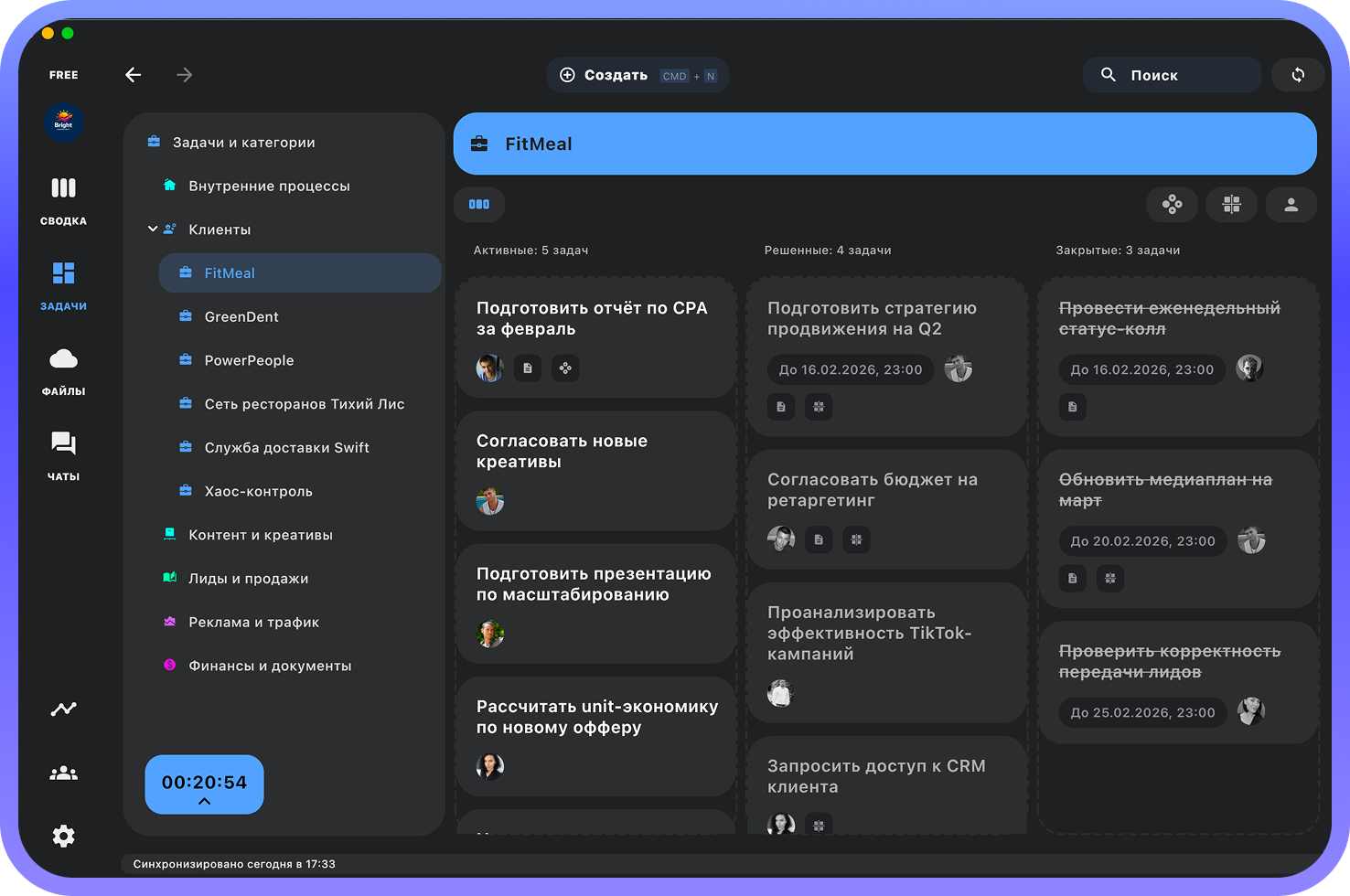
Task: Open task Запросить доступ к CRM клиента
Action: (887, 785)
